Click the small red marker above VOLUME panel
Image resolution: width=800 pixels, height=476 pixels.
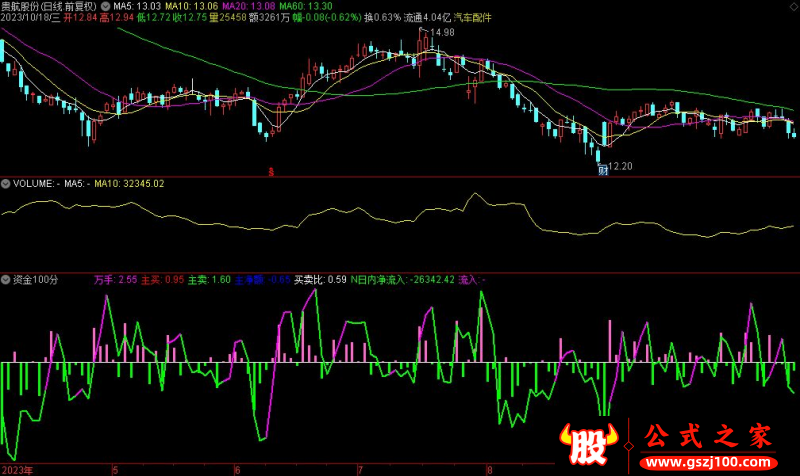271,171
